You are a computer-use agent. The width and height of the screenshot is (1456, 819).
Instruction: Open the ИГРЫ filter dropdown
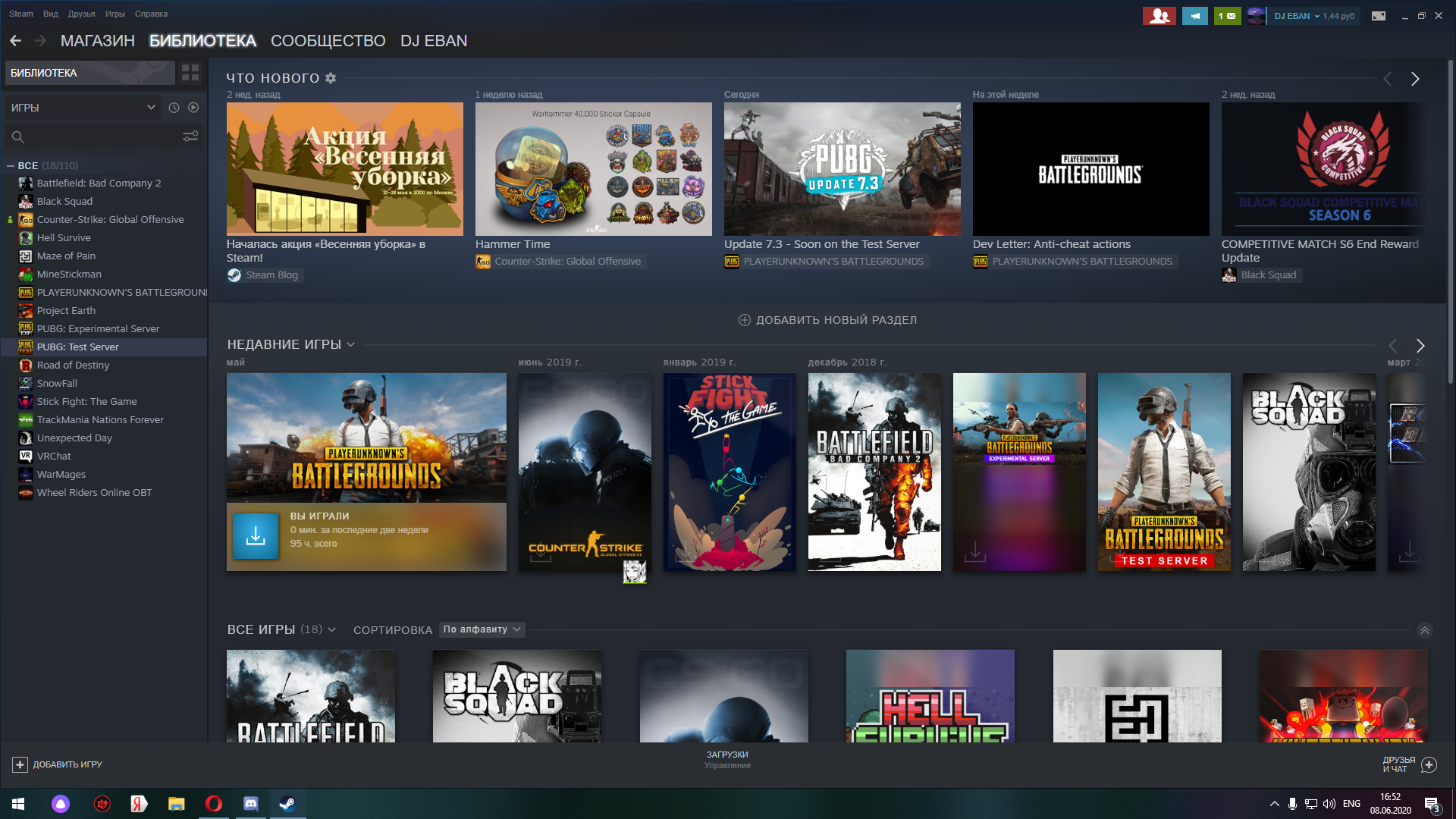click(83, 108)
